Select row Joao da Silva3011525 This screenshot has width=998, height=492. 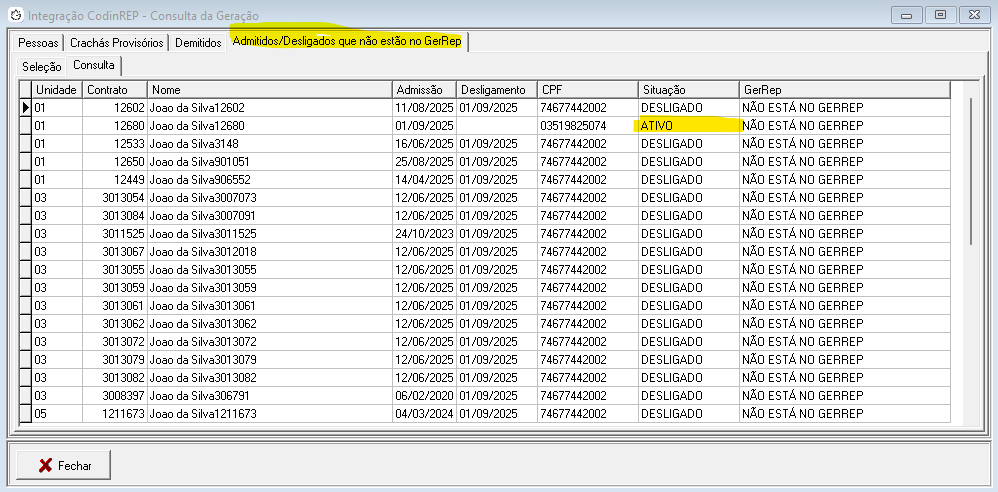[268, 233]
